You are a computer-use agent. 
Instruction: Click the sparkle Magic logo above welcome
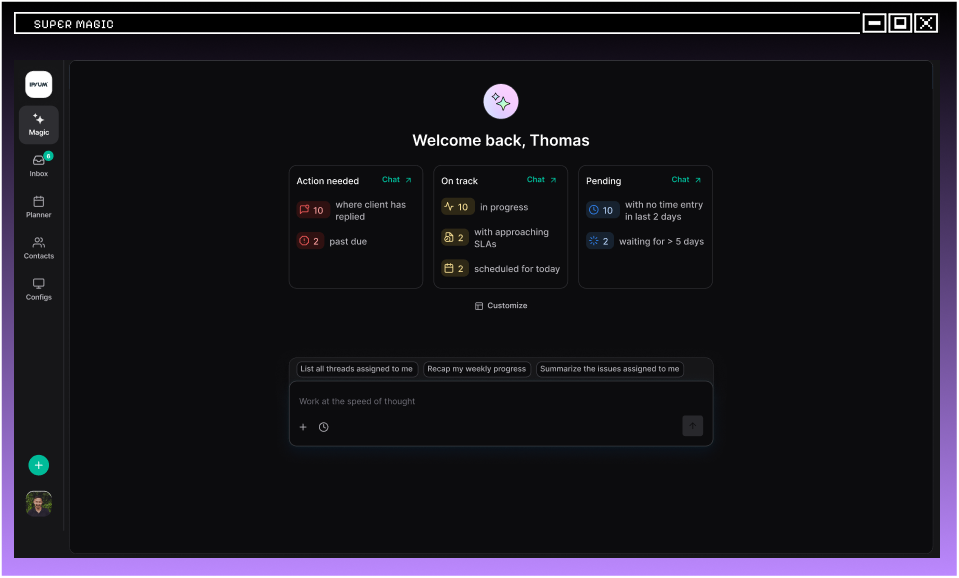pyautogui.click(x=501, y=102)
